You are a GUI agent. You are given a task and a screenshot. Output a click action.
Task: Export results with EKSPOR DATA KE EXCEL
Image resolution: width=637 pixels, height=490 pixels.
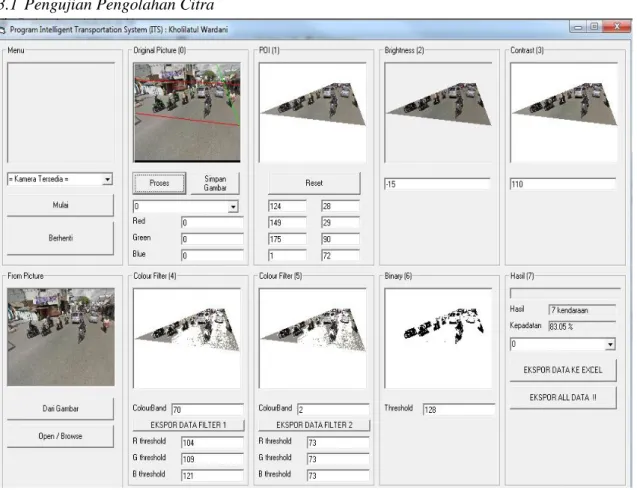click(563, 370)
